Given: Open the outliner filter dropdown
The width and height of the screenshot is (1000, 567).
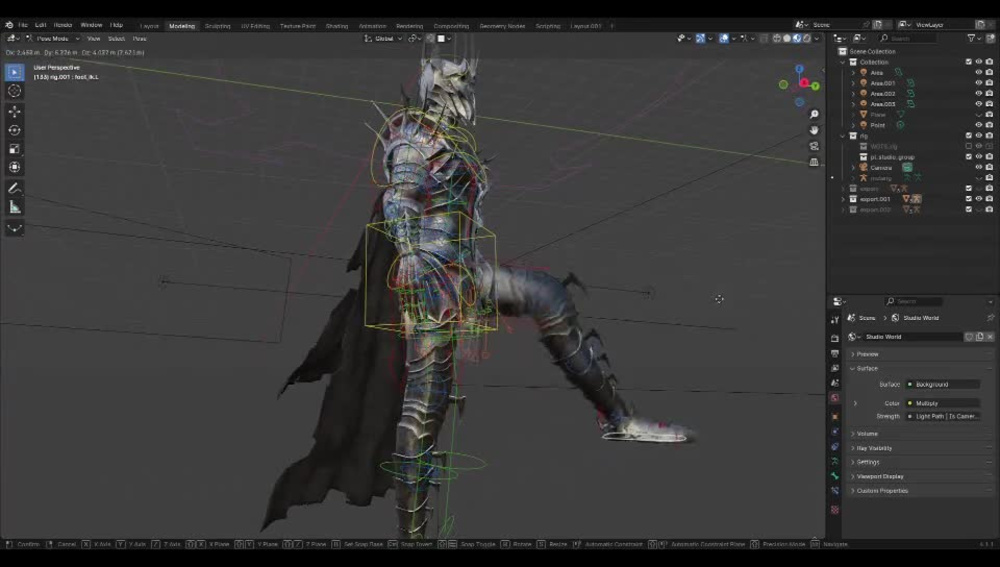Looking at the screenshot, I should (974, 39).
